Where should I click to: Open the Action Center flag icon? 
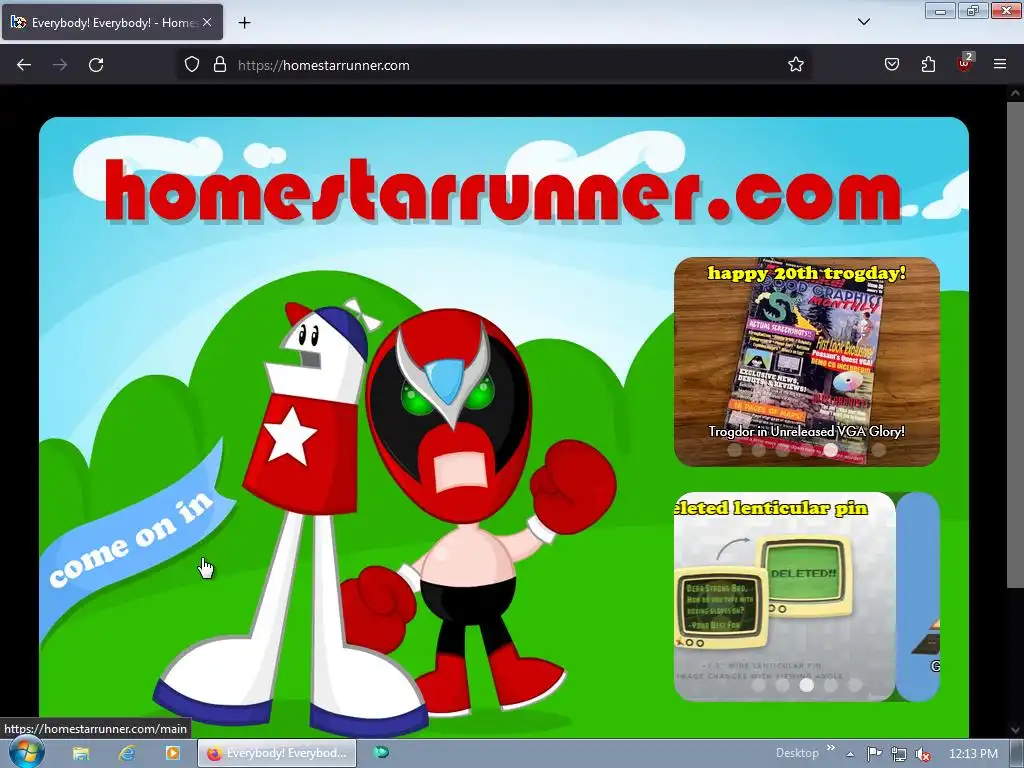pyautogui.click(x=874, y=754)
